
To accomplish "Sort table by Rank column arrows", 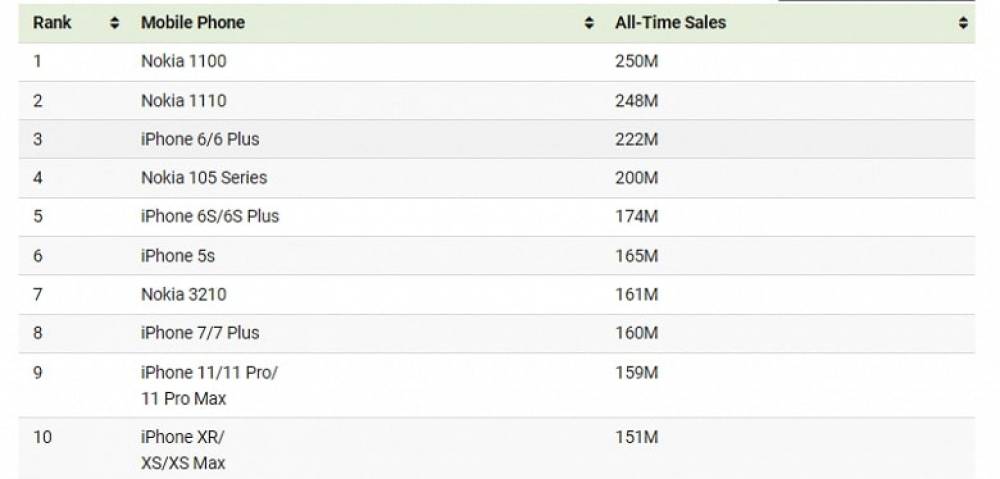I will click(114, 24).
